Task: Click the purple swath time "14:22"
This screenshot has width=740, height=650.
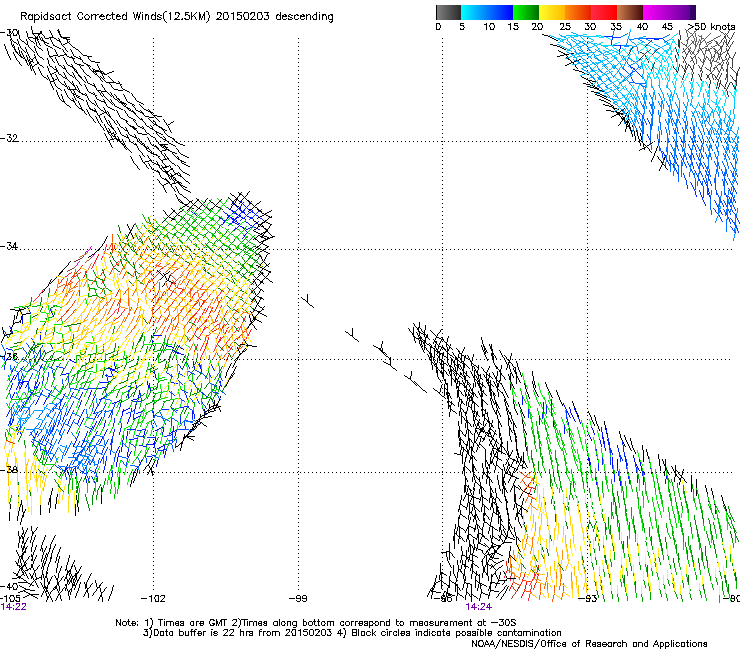Action: (13, 607)
